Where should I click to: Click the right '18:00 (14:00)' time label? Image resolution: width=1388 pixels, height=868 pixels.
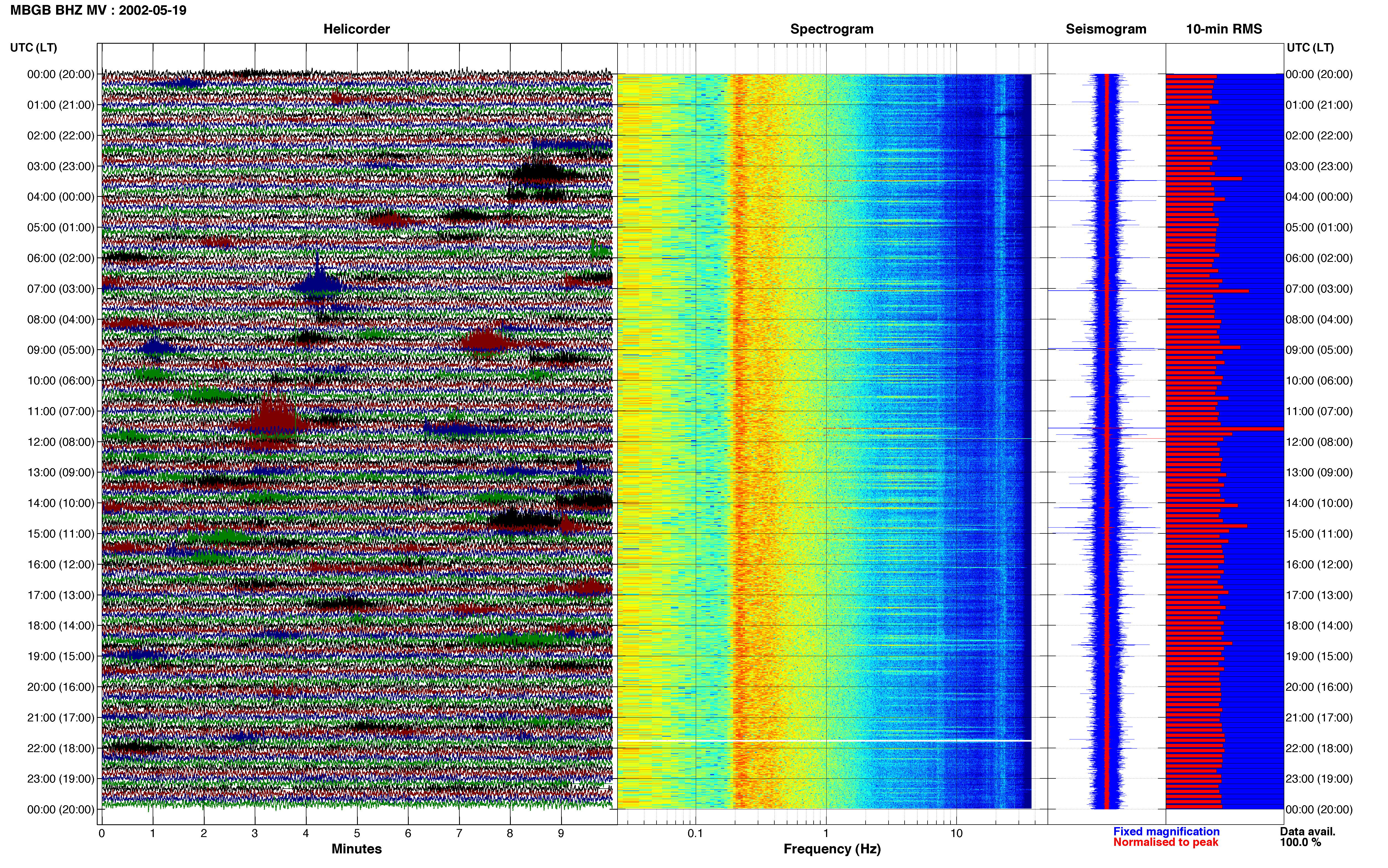(x=1319, y=625)
